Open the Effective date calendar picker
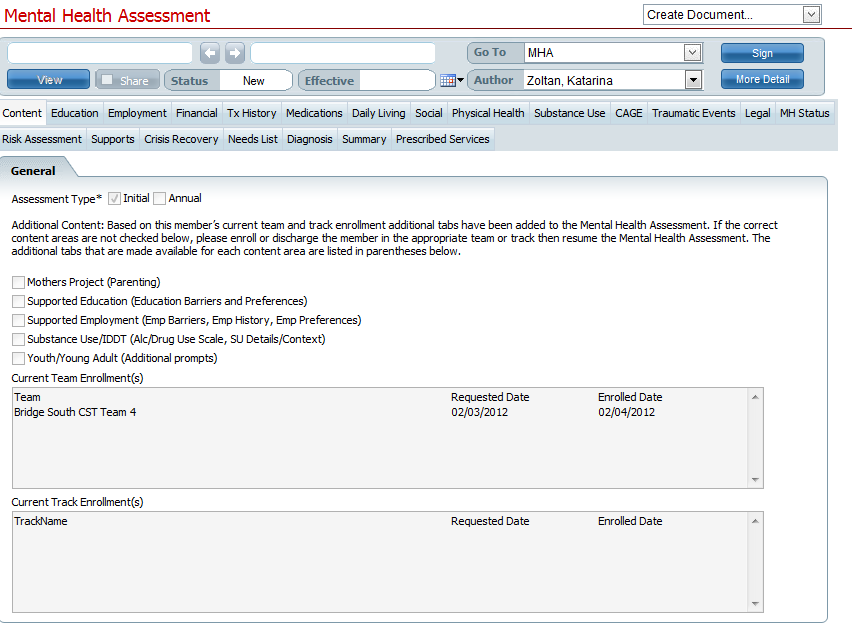Screen dimensions: 852x624 point(449,79)
